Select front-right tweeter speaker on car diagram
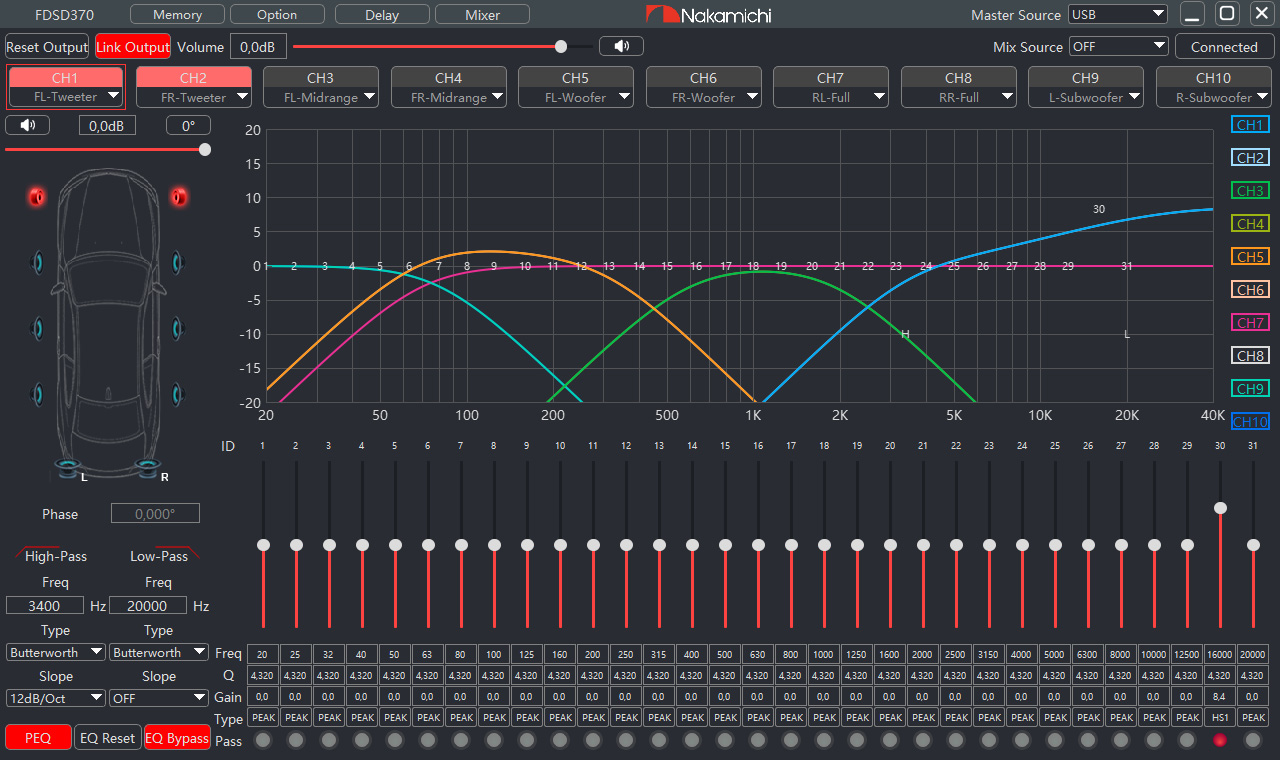Viewport: 1280px width, 760px height. tap(179, 197)
